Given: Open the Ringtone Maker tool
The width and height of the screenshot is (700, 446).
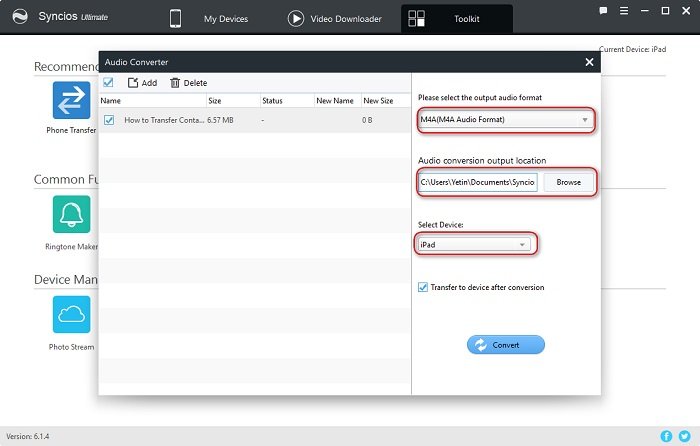Looking at the screenshot, I should point(71,214).
